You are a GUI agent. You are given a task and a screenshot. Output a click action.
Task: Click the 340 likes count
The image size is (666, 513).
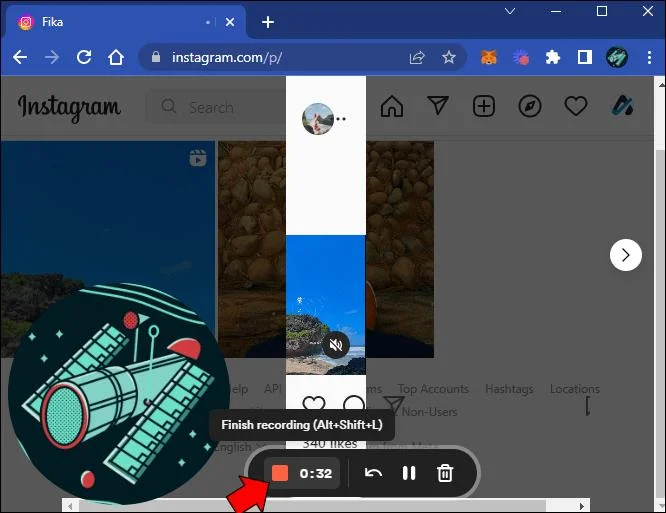(x=330, y=444)
